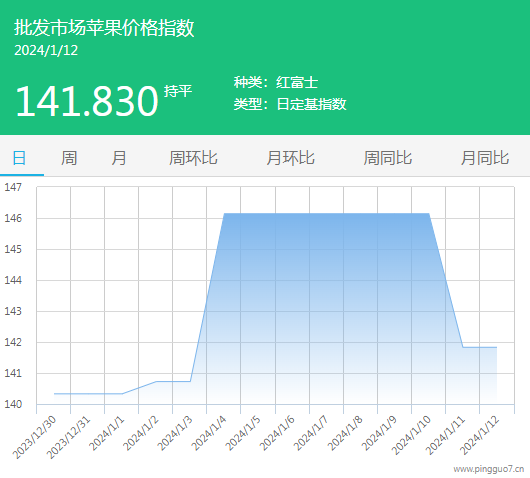530x478 pixels.
Task: Click the 持平 status label
Action: coord(178,91)
